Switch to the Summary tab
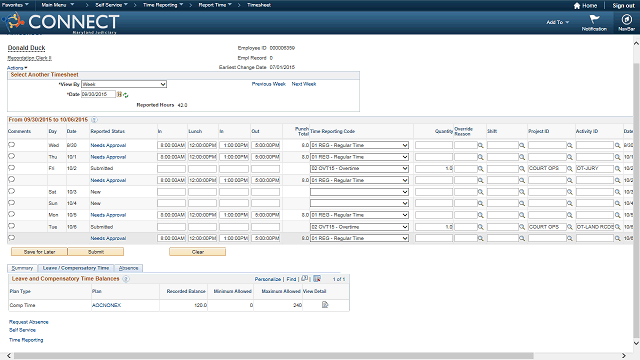 [22, 268]
